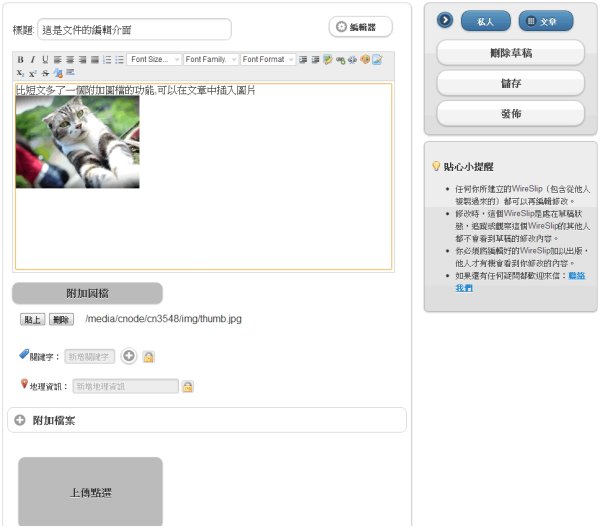This screenshot has height=531, width=600.
Task: Click the 附加圖檔 attach image button
Action: [87, 293]
